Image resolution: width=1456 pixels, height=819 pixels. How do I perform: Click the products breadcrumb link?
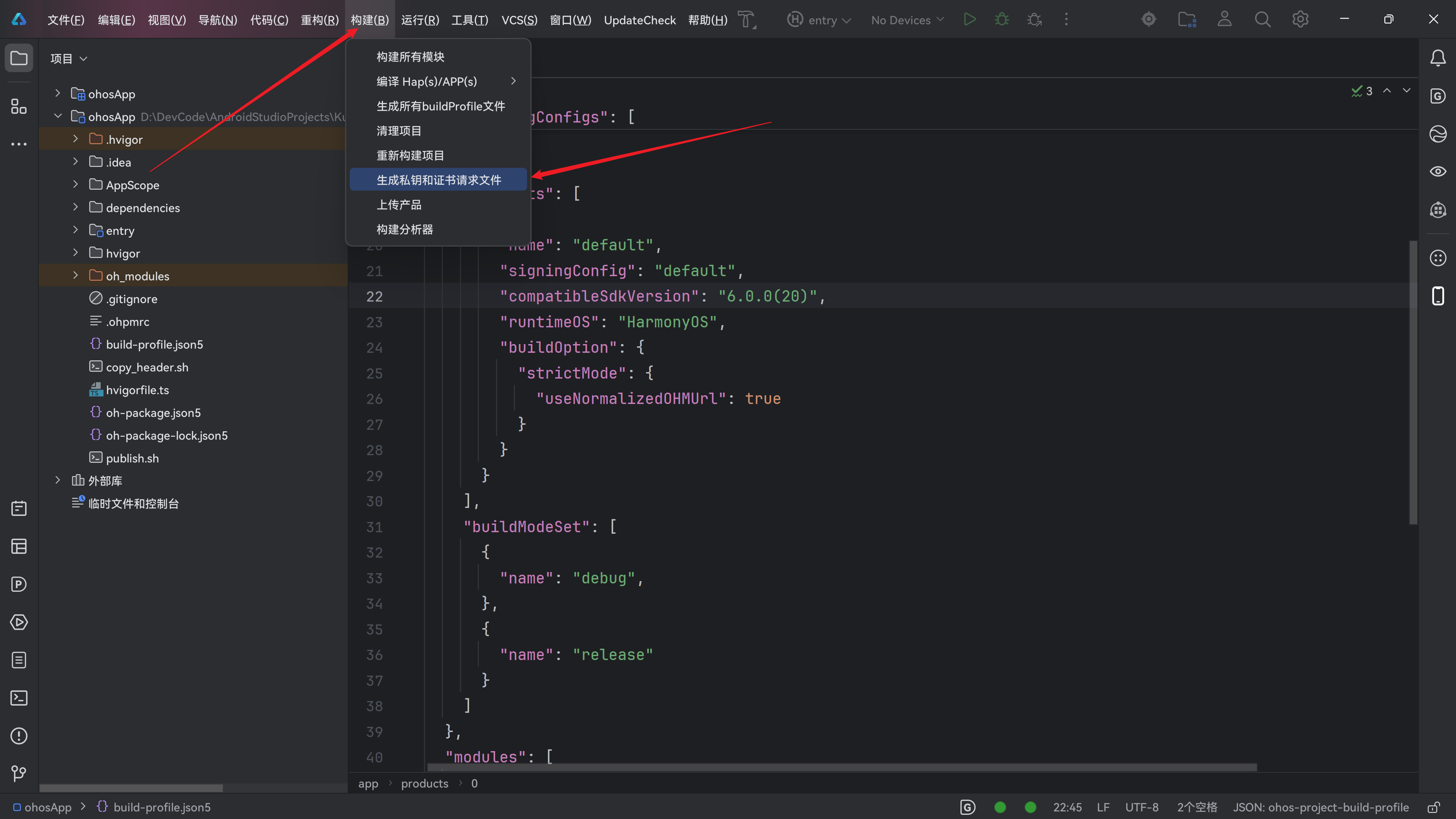coord(425,783)
